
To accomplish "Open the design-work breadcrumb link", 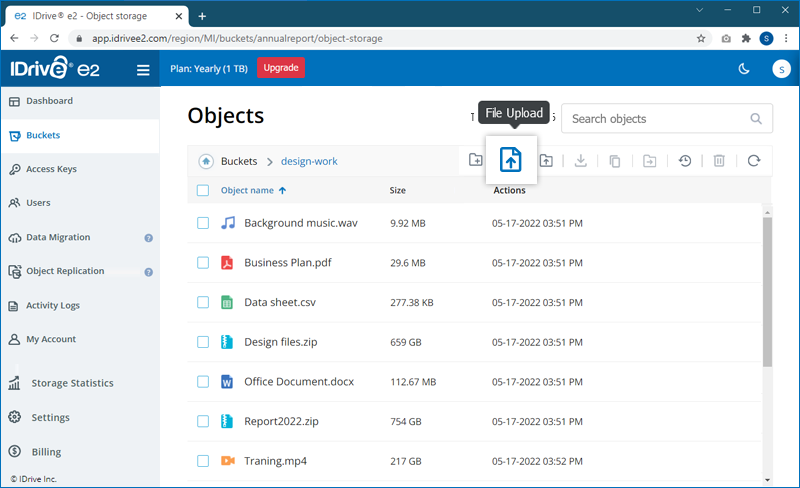I will coord(309,161).
